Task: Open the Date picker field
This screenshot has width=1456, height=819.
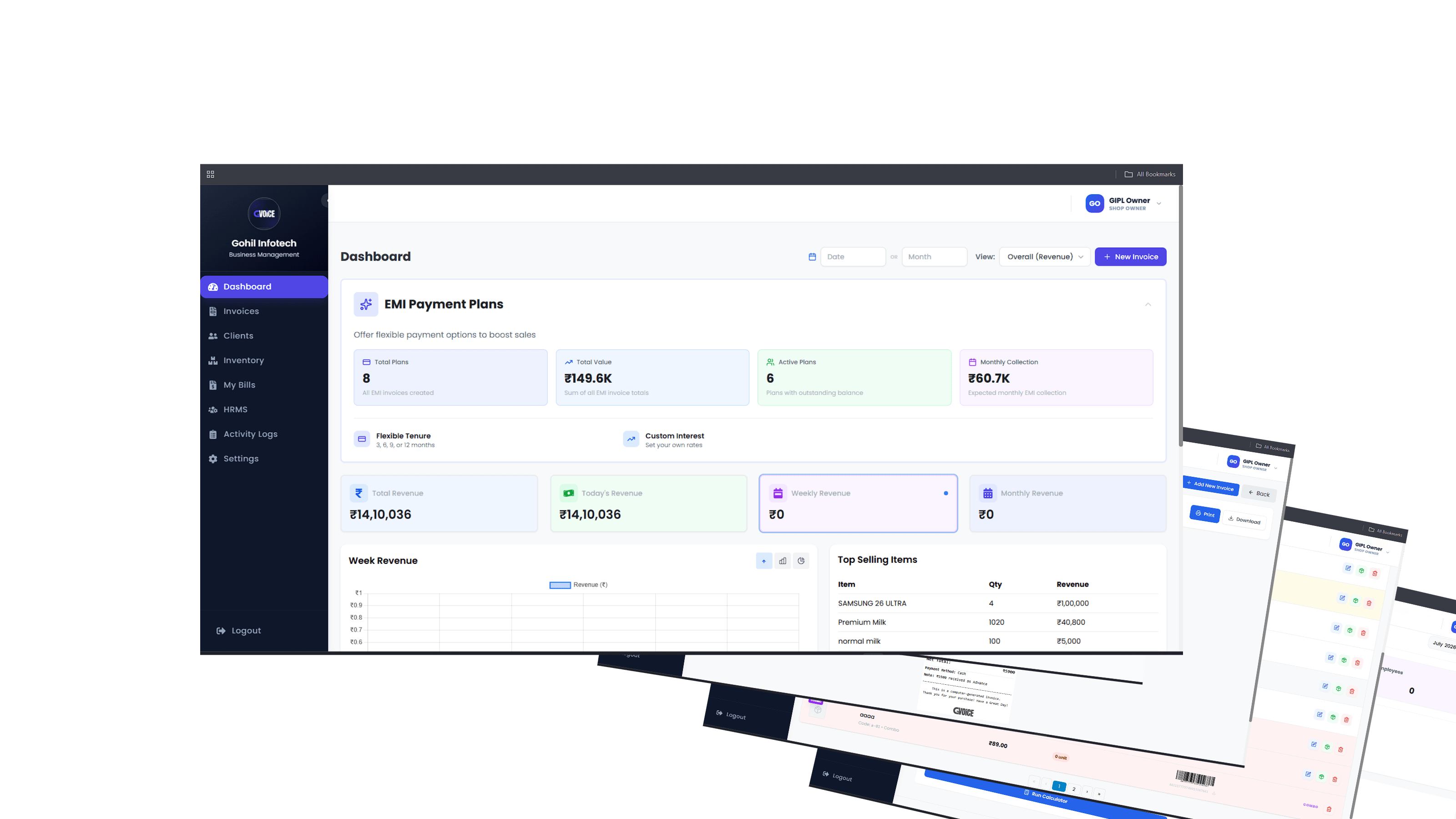Action: pyautogui.click(x=853, y=257)
